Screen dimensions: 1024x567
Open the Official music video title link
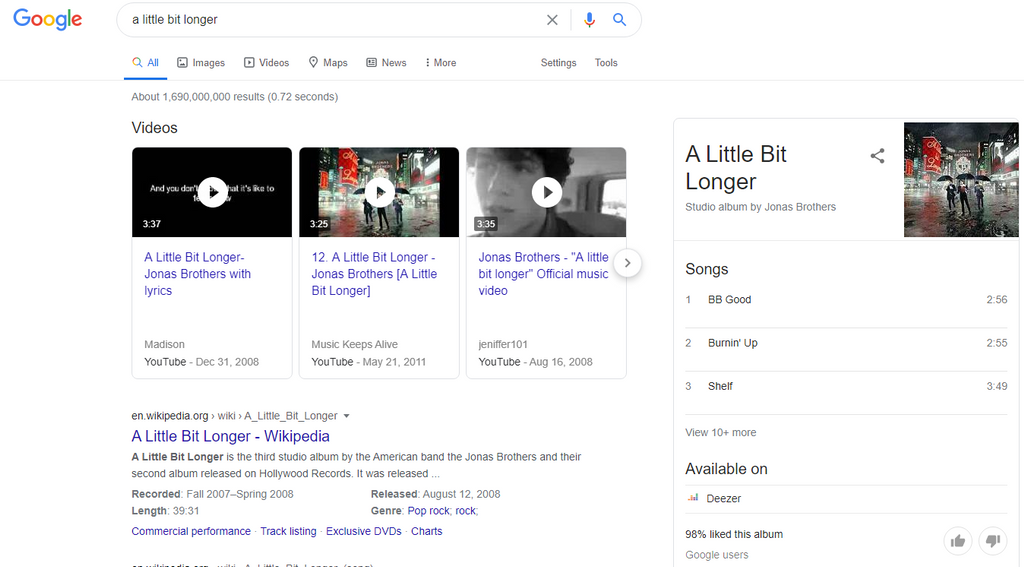(x=543, y=274)
